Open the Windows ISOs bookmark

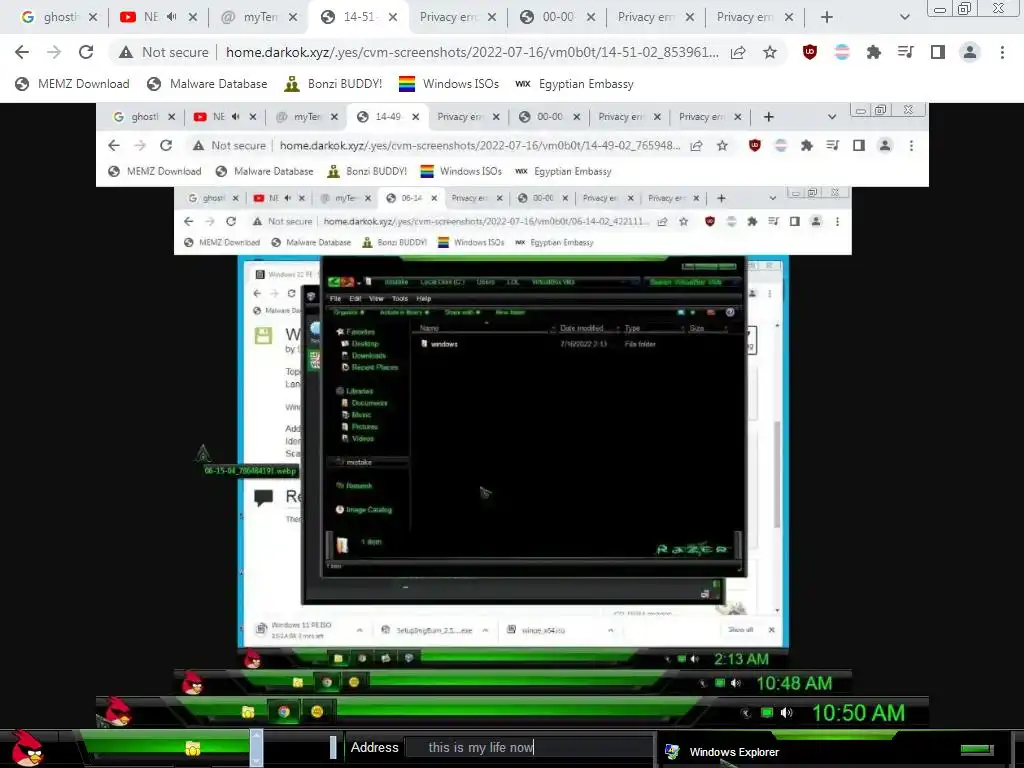[x=449, y=84]
